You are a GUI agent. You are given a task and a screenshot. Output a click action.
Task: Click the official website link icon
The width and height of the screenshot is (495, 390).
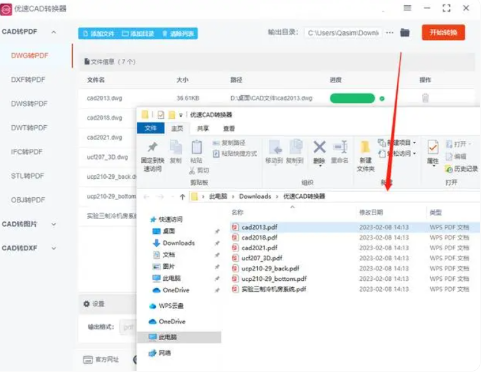pos(88,360)
